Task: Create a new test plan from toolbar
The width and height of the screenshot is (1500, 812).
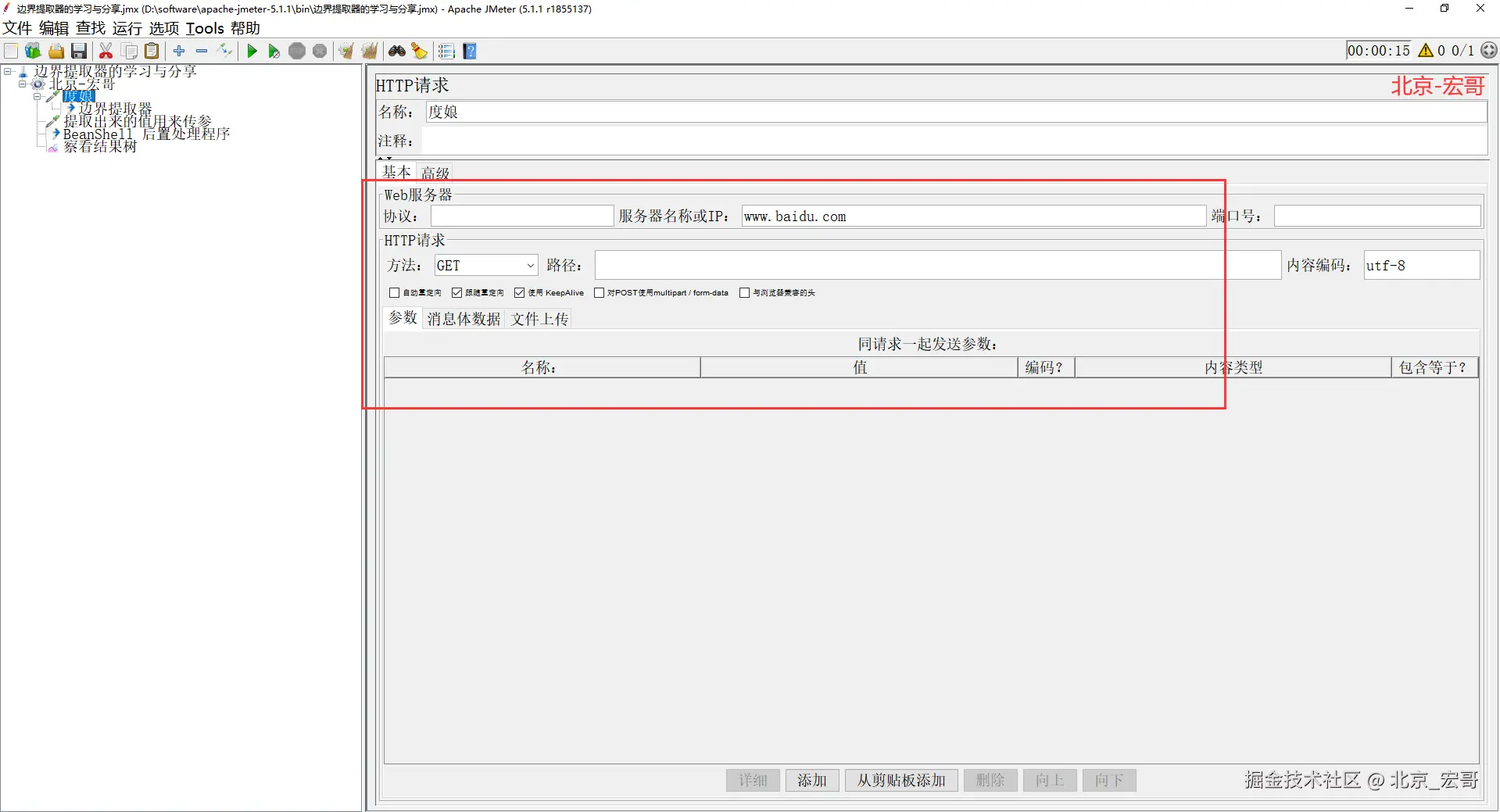Action: (x=11, y=52)
